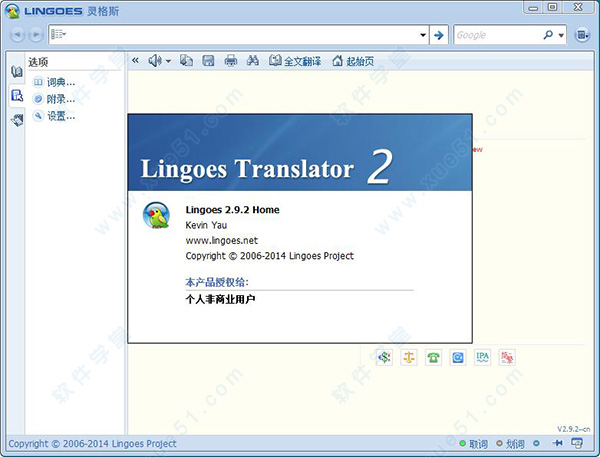
Task: Click the Lingoes Translator 2 banner
Action: coord(300,152)
